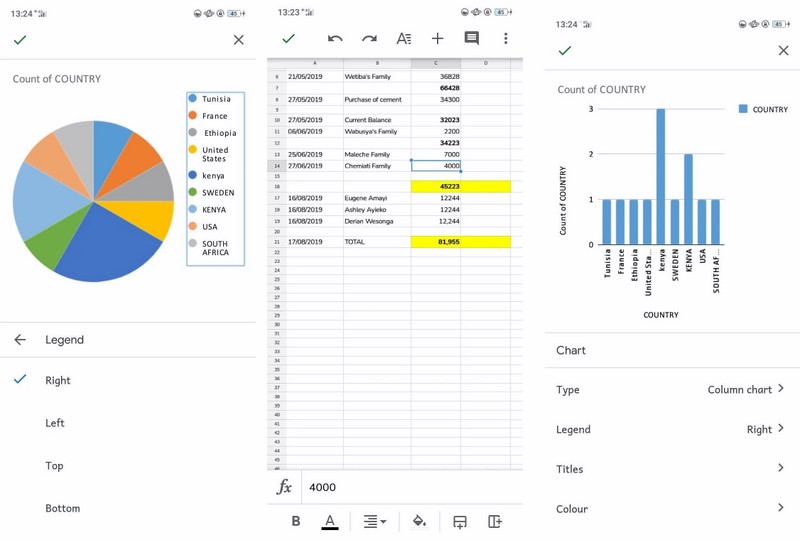Select tallest kenya bar in column chart
Image resolution: width=800 pixels, height=540 pixels.
pos(661,177)
